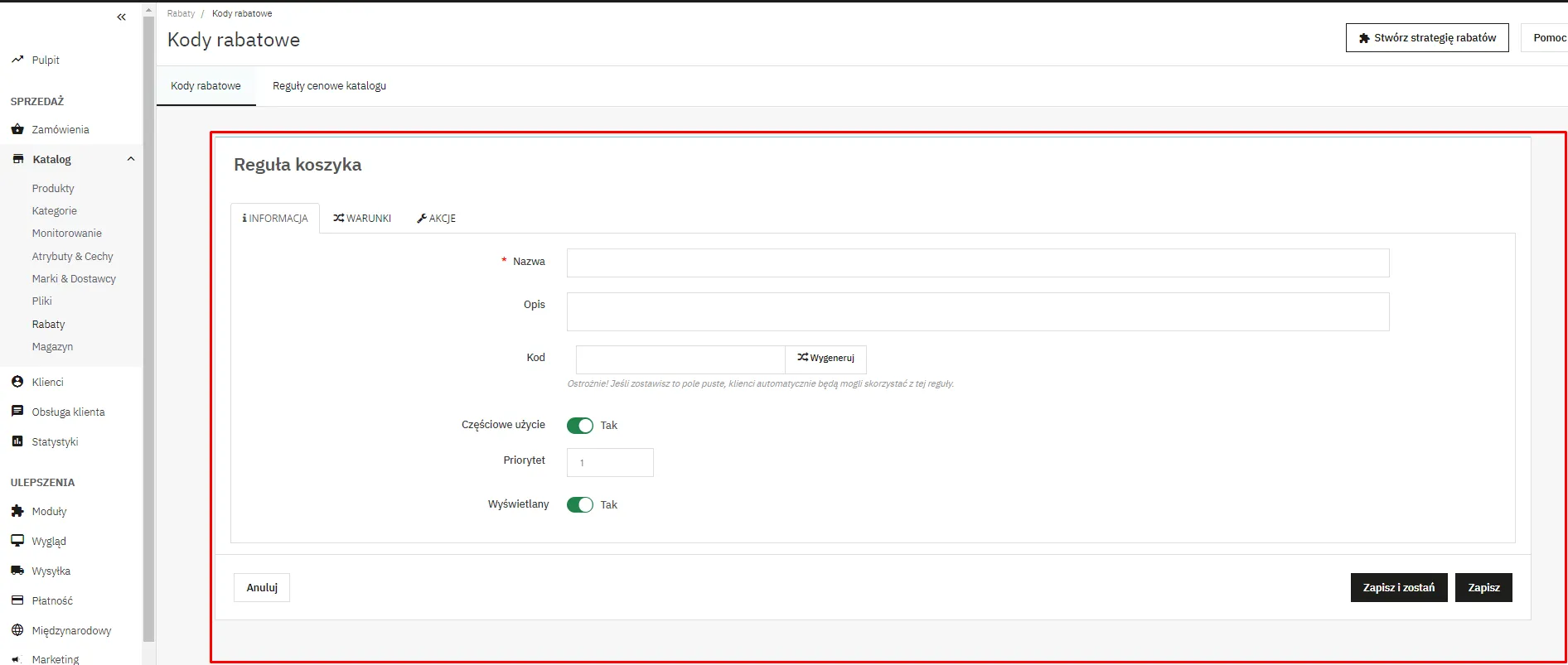Switch to the WARUNKI tab
The image size is (1568, 665).
click(x=362, y=219)
